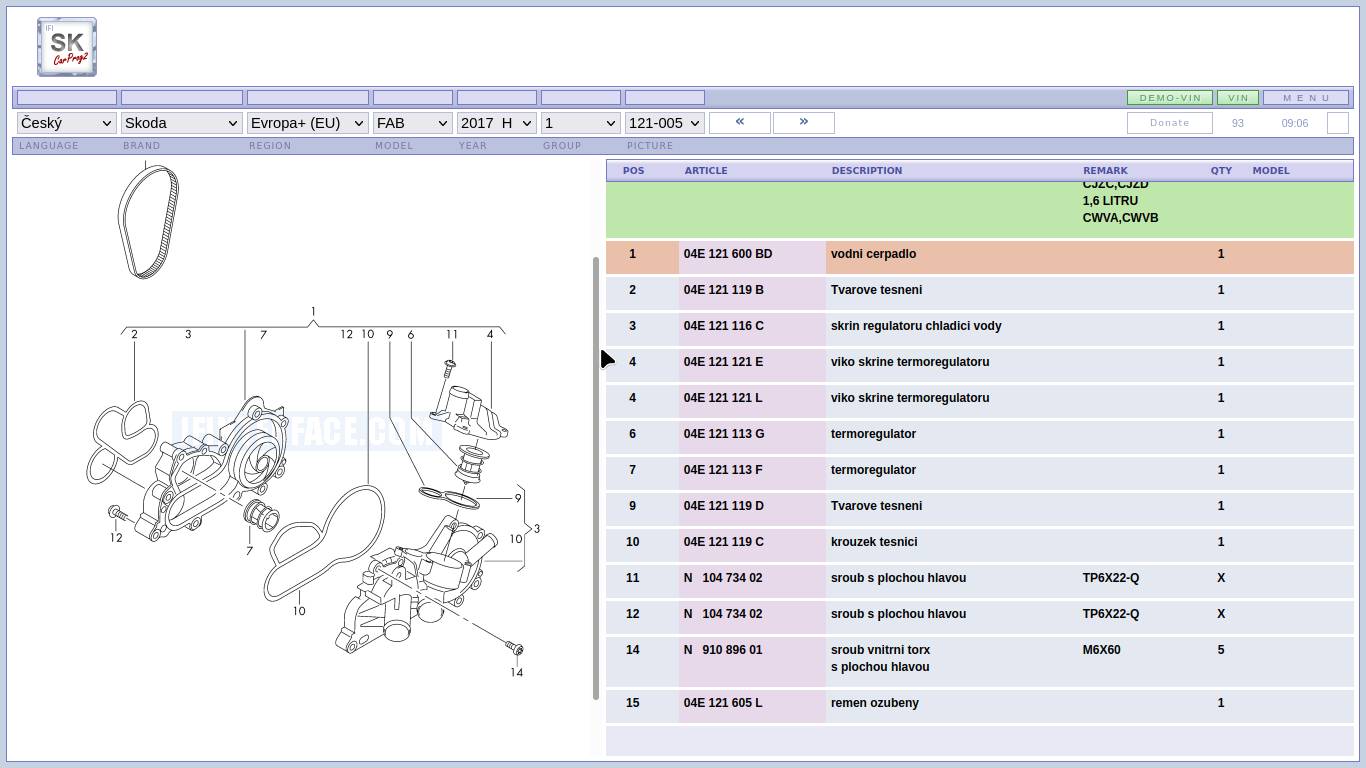Click the empty field above Region dropdown
Viewport: 1366px width, 768px height.
308,98
